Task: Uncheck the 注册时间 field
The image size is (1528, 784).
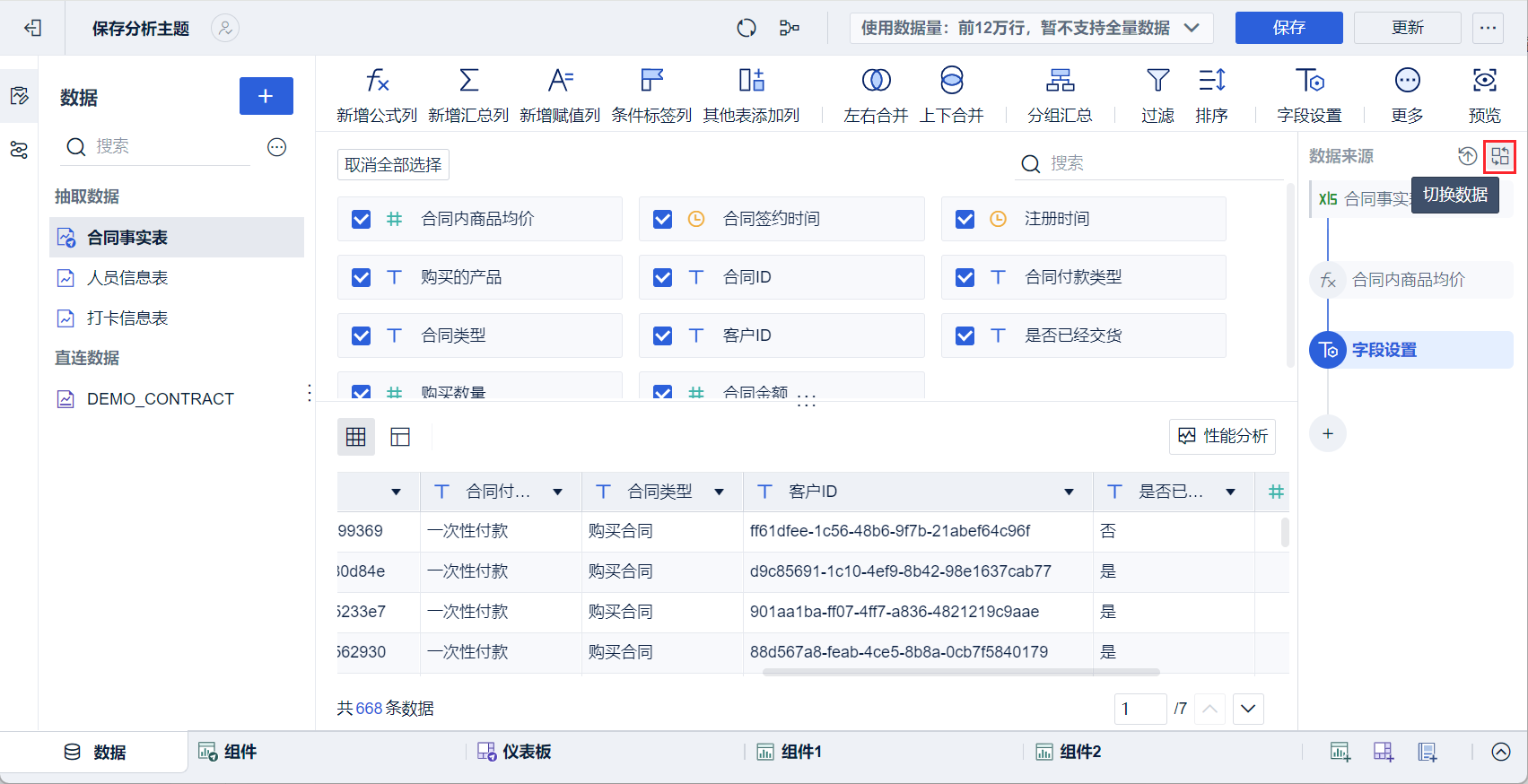Action: coord(965,219)
